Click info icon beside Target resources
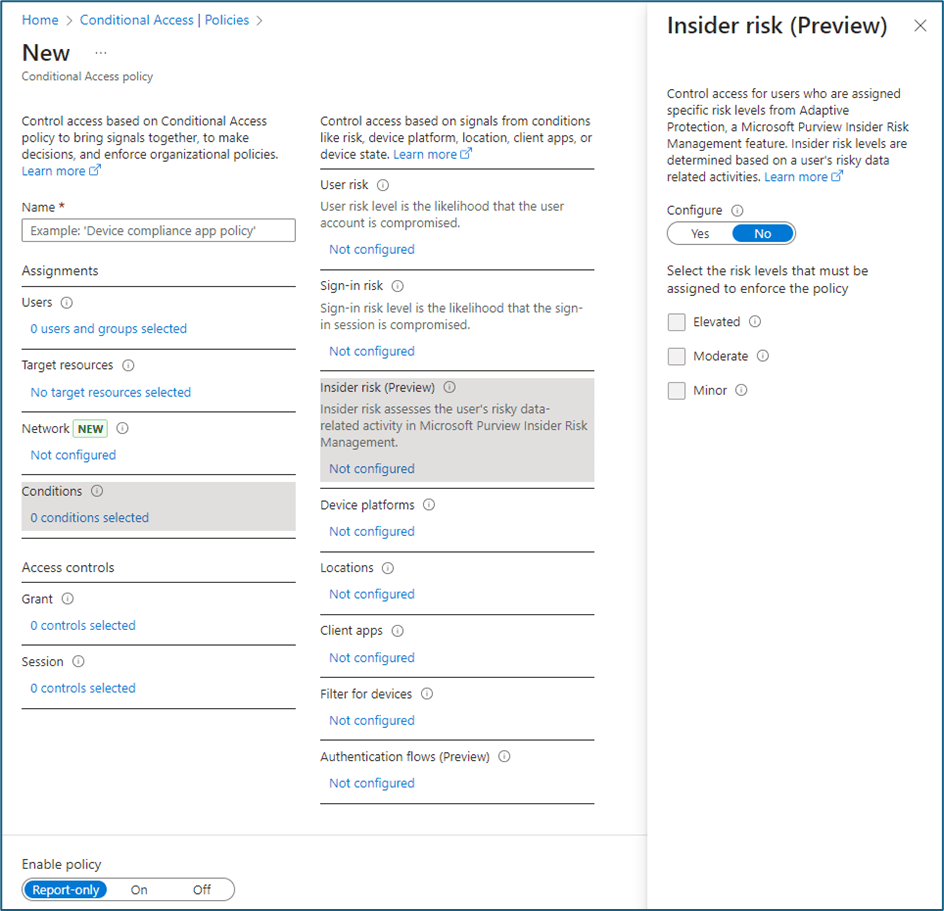 pyautogui.click(x=128, y=366)
